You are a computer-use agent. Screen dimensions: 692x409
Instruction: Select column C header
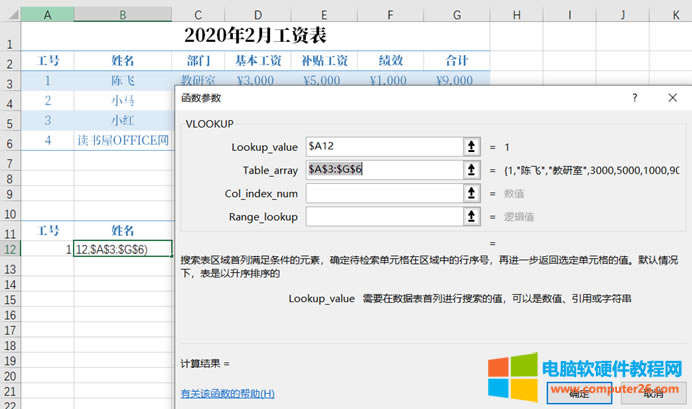(198, 15)
